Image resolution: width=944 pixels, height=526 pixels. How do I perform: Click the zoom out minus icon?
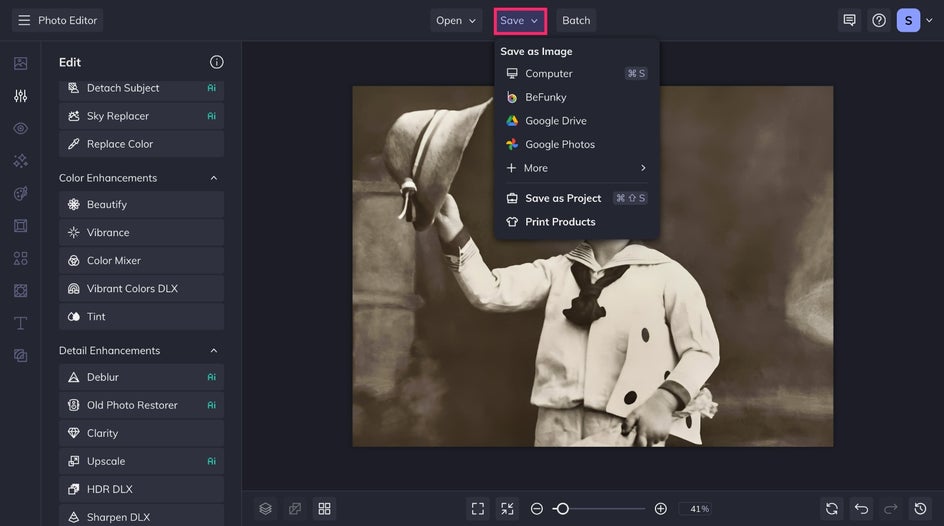point(536,509)
